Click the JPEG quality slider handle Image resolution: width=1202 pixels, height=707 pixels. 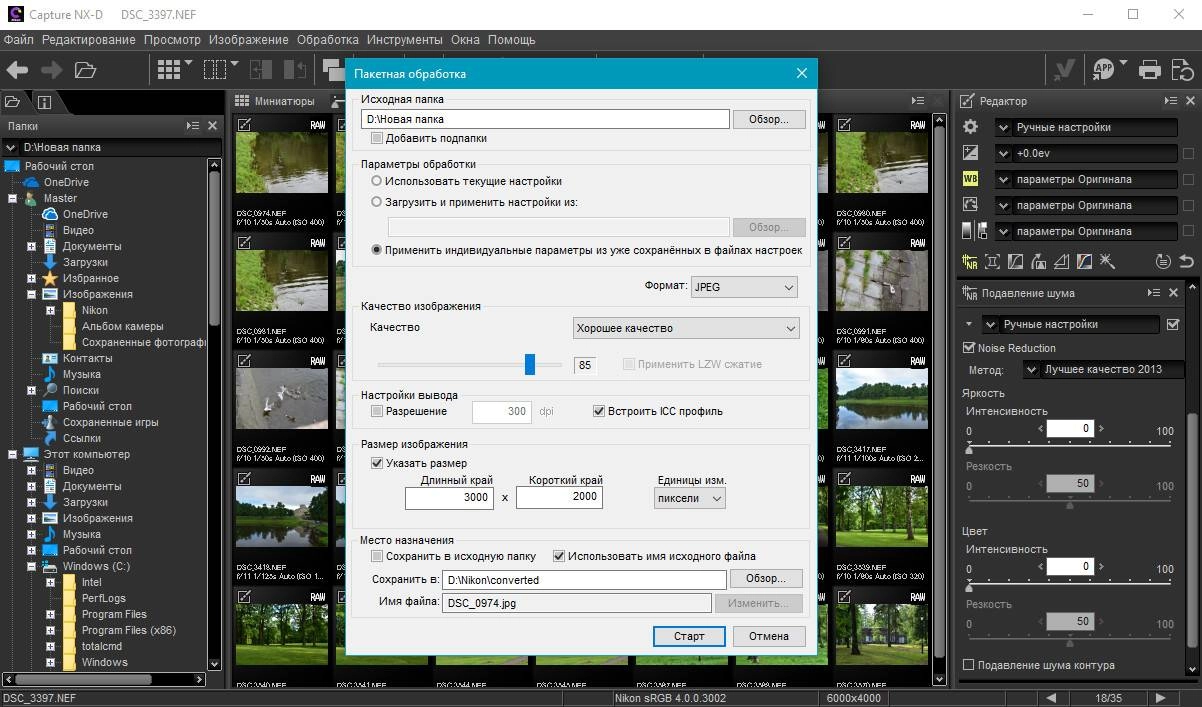(x=530, y=364)
